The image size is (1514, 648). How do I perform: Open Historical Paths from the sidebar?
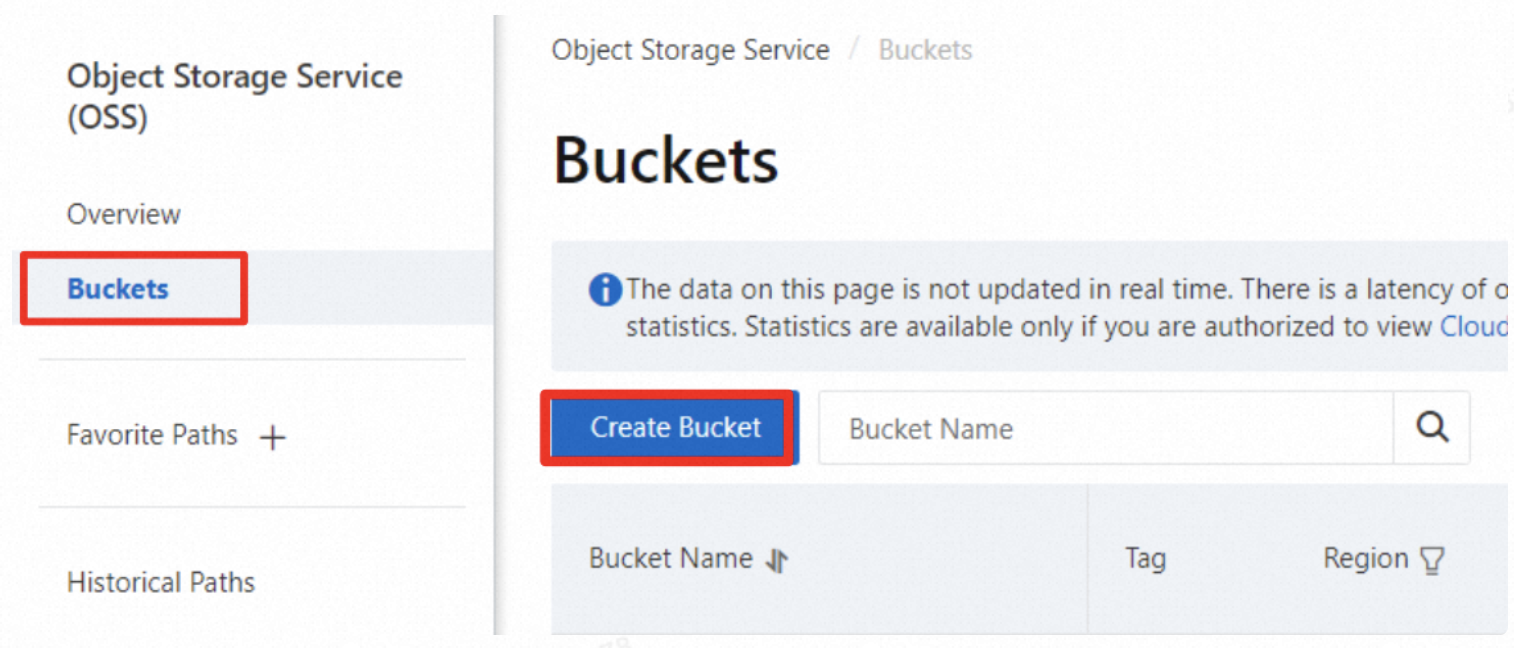[x=160, y=583]
